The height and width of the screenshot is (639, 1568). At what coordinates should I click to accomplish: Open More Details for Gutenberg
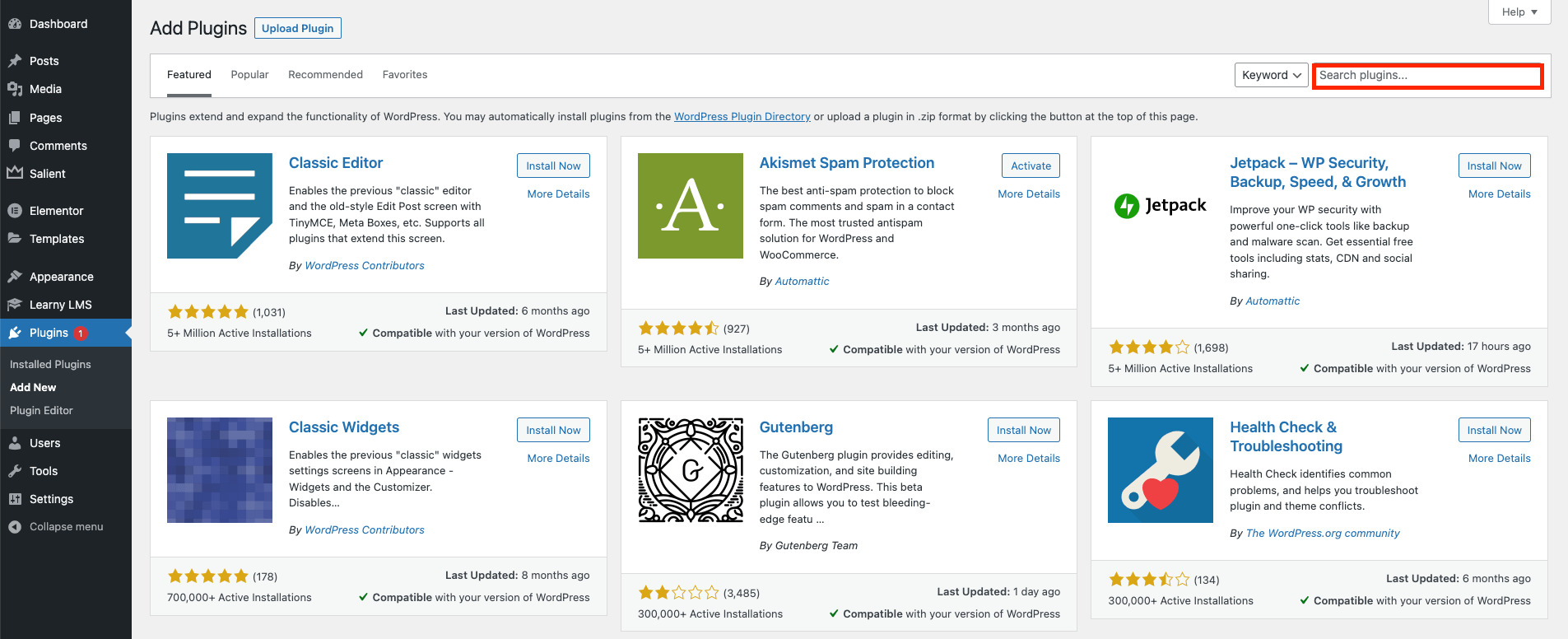[1029, 459]
